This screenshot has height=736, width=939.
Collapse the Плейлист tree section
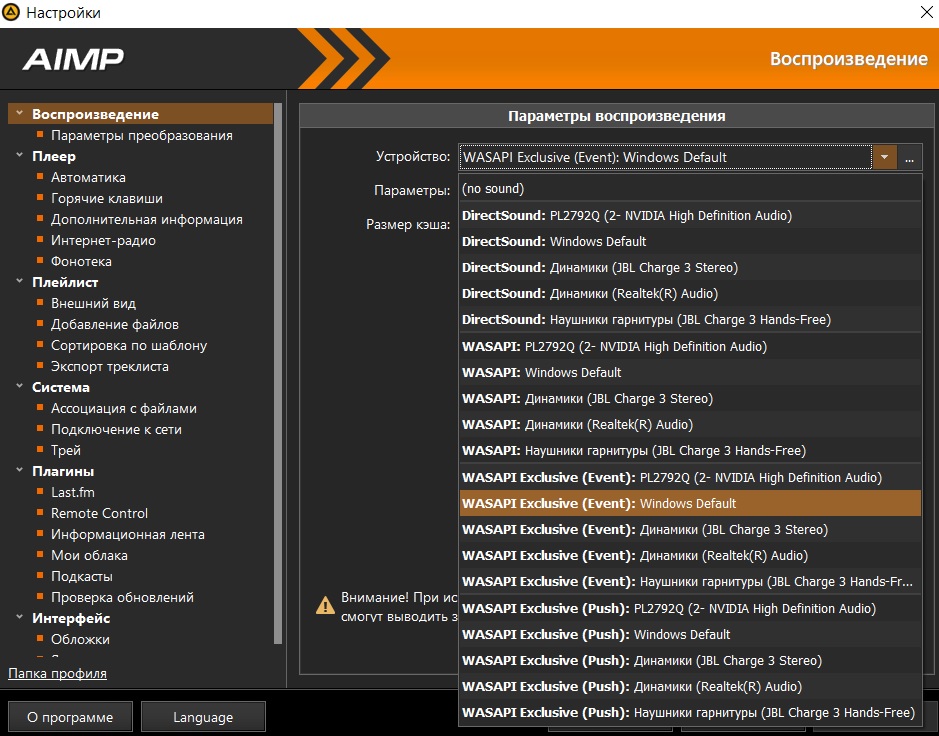click(x=19, y=281)
